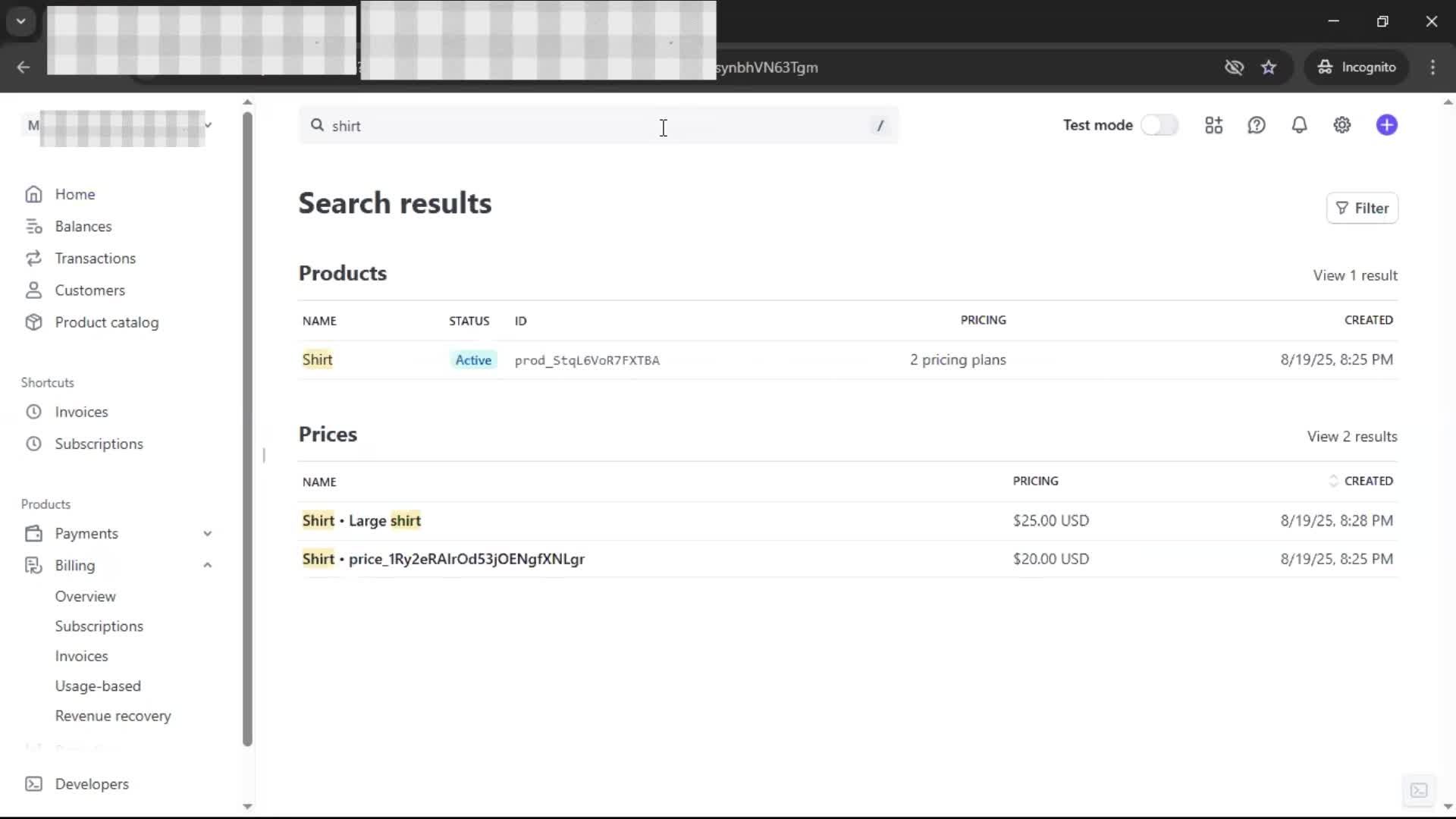The image size is (1456, 819).
Task: Click 2 pricing plans cell
Action: (x=958, y=359)
